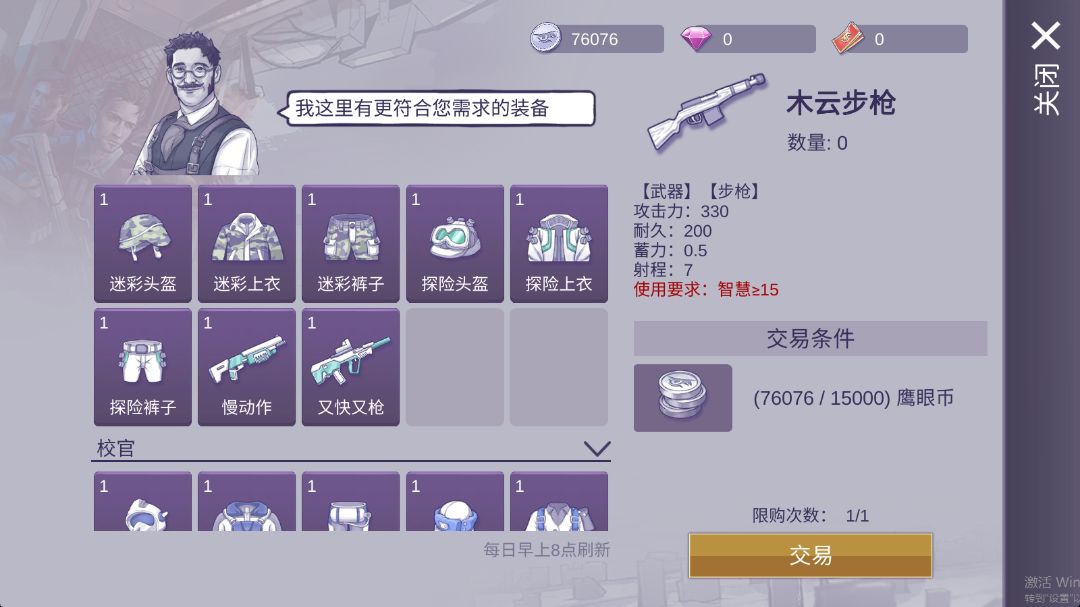
Task: Pick the 探险裤子 explorer pants item
Action: [143, 367]
